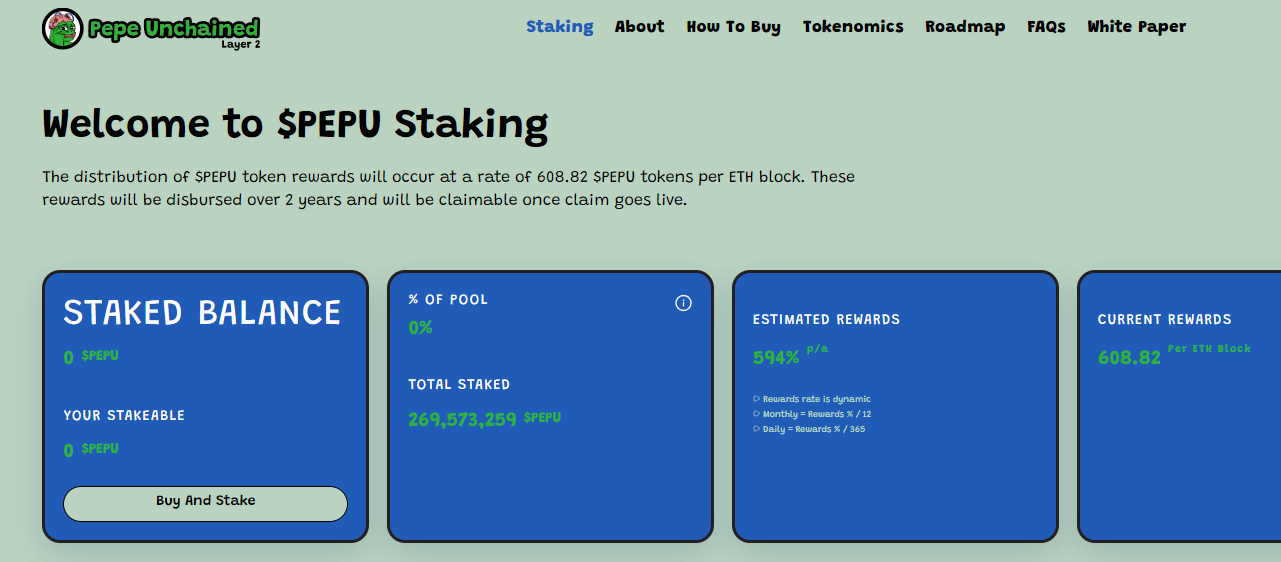Go to the About section
The image size is (1281, 562).
click(639, 27)
